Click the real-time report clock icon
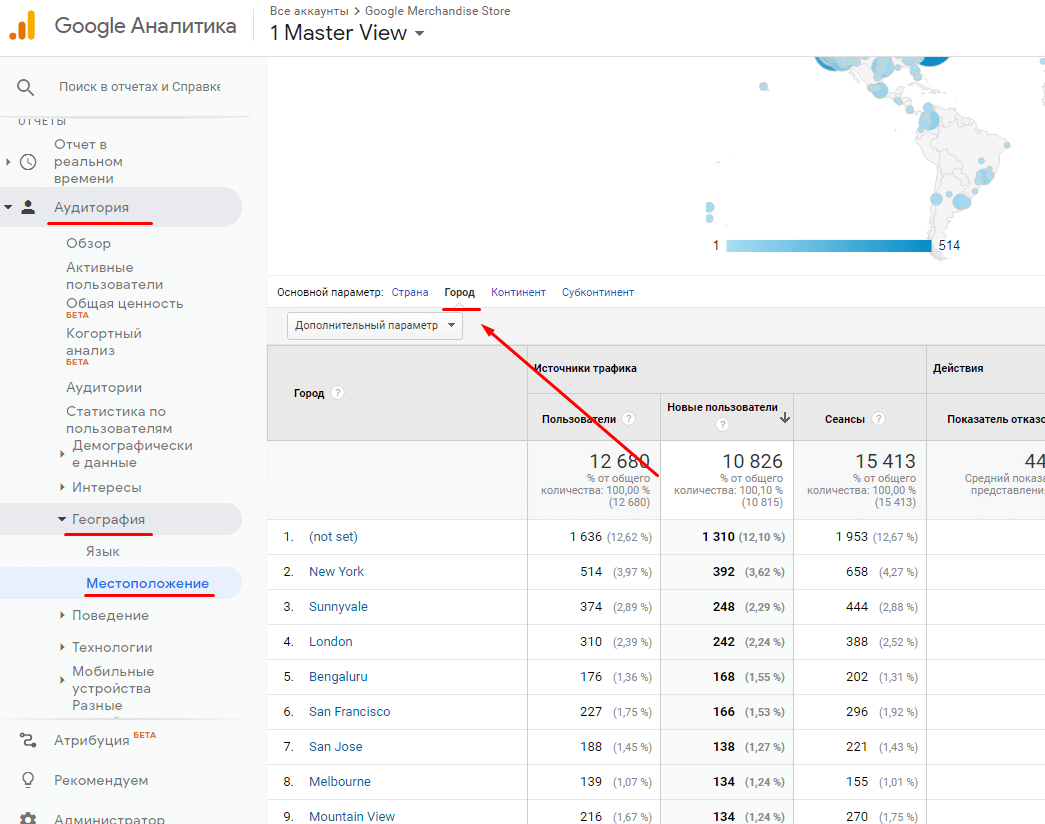 click(x=28, y=161)
